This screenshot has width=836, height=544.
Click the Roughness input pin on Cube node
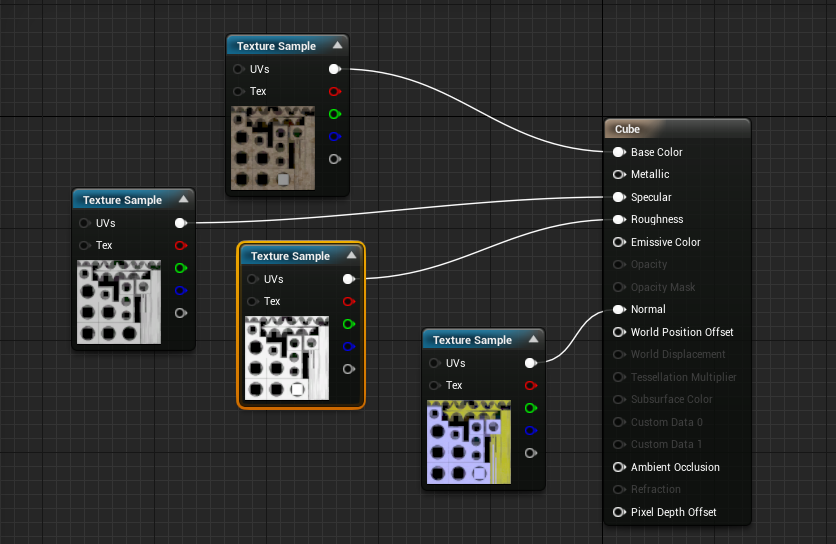click(618, 220)
